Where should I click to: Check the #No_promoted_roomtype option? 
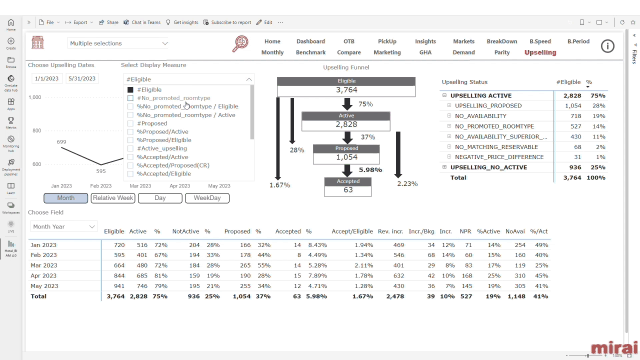[x=130, y=98]
